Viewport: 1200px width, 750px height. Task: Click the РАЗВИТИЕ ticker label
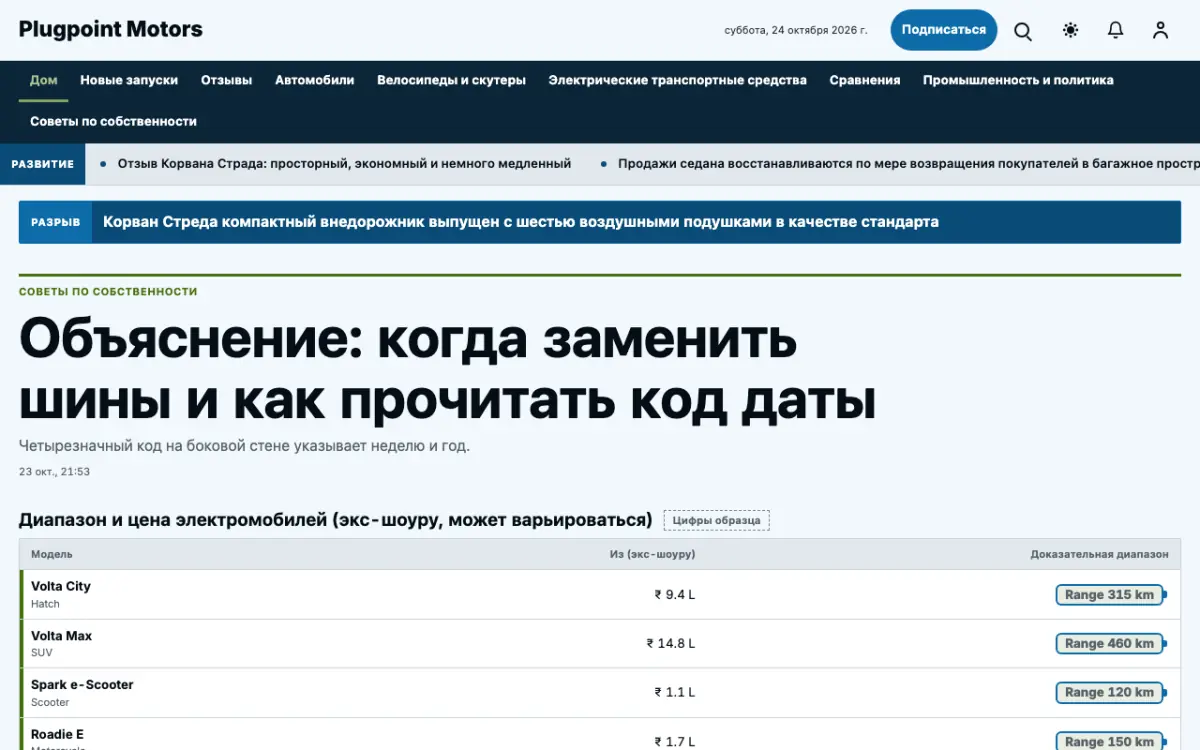click(x=43, y=164)
